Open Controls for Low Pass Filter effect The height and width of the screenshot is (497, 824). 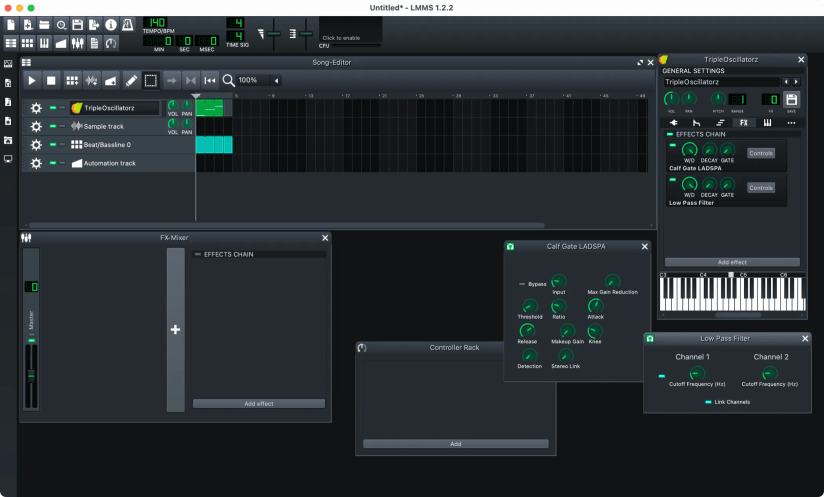pos(761,188)
